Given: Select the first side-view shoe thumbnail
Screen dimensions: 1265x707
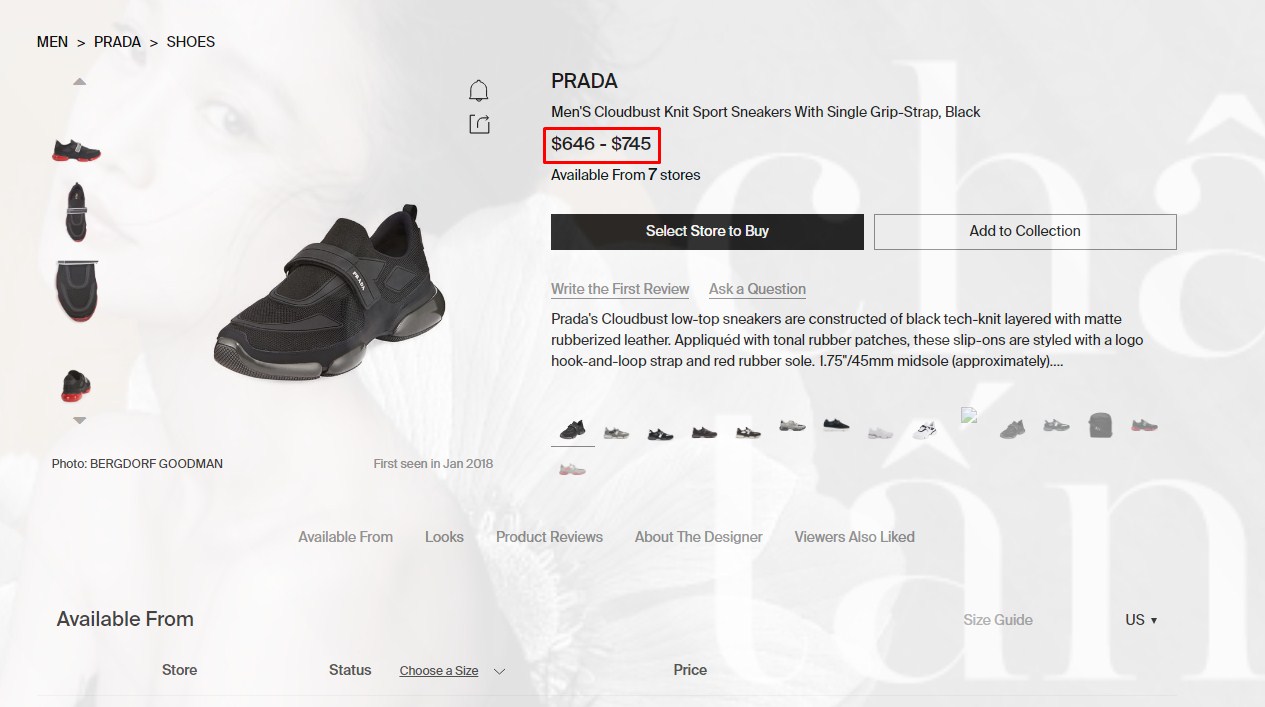Looking at the screenshot, I should pyautogui.click(x=76, y=151).
